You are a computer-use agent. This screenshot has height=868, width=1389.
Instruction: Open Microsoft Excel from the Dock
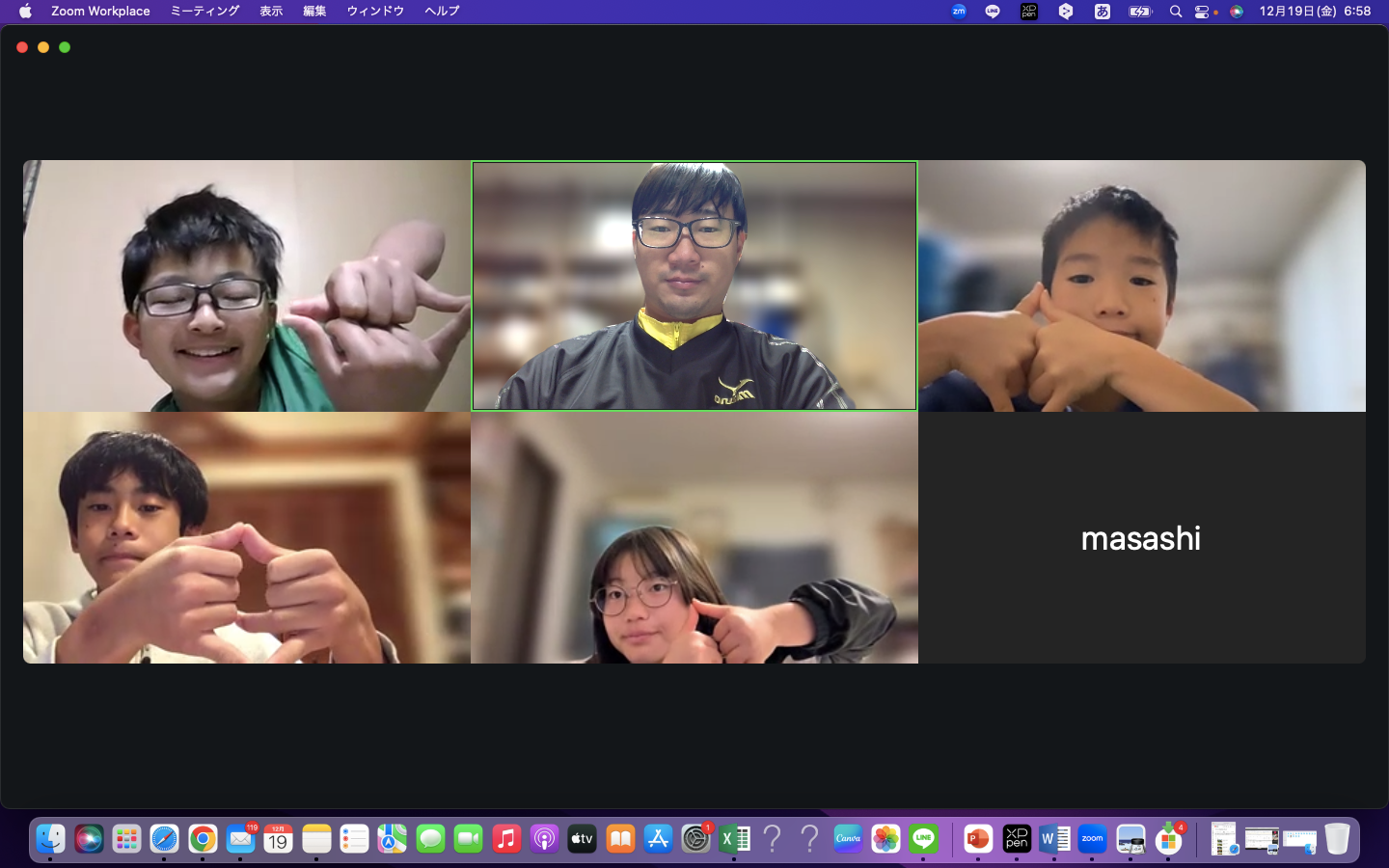[735, 839]
